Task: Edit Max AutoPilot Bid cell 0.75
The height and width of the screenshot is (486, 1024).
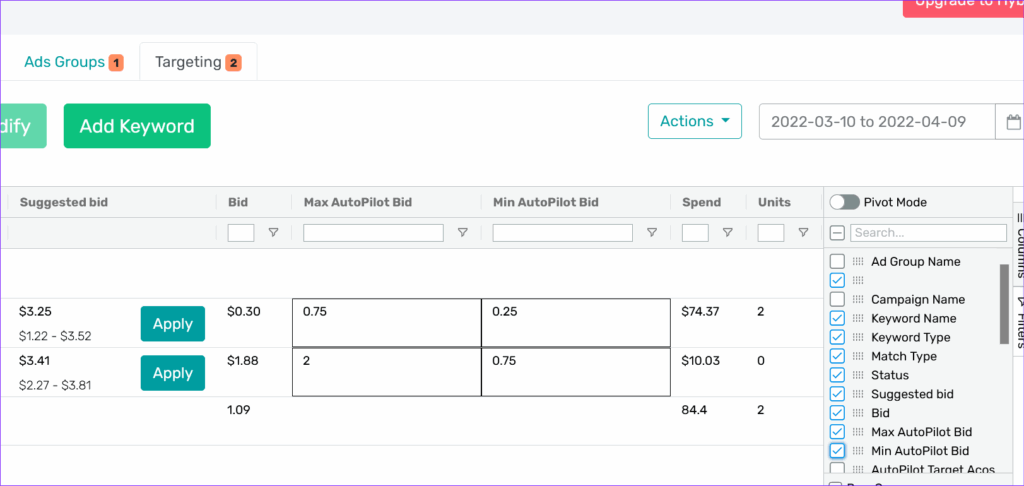Action: tap(387, 323)
